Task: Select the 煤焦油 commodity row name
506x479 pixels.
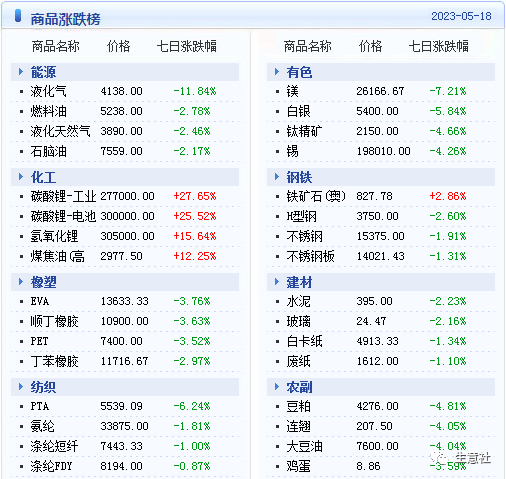Action: (x=57, y=256)
